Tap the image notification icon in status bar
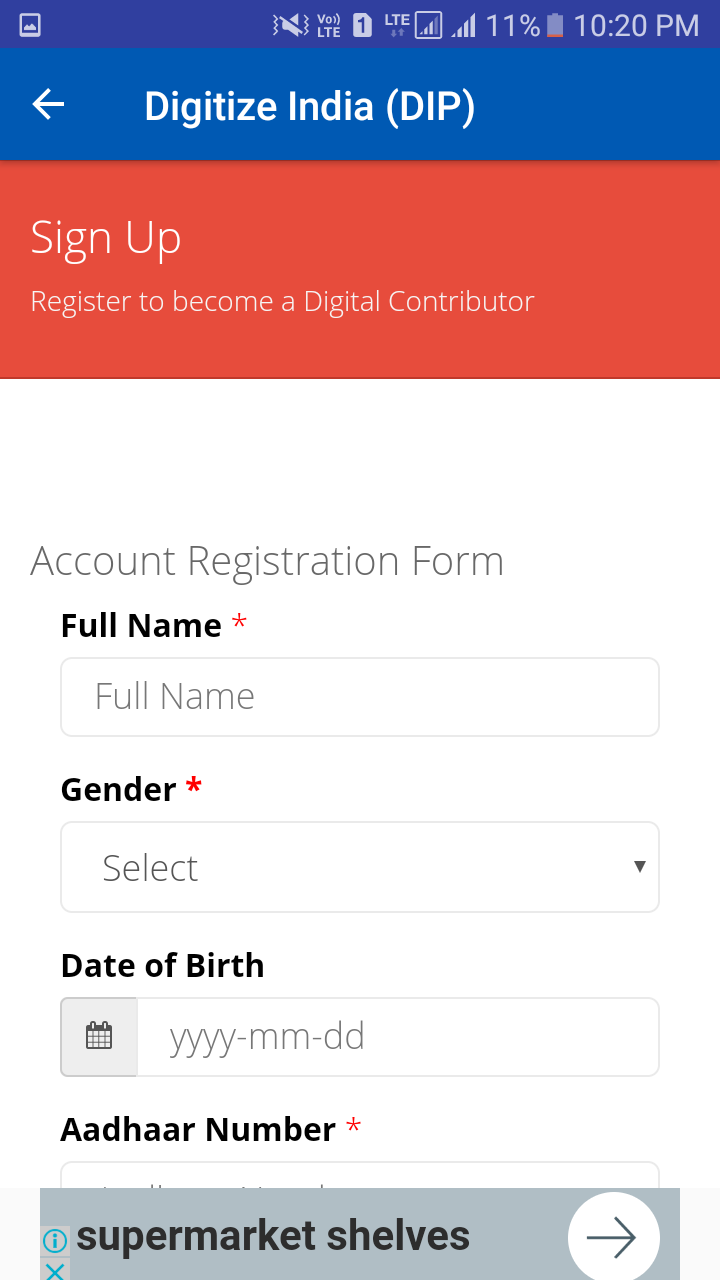The image size is (720, 1280). pos(30,25)
